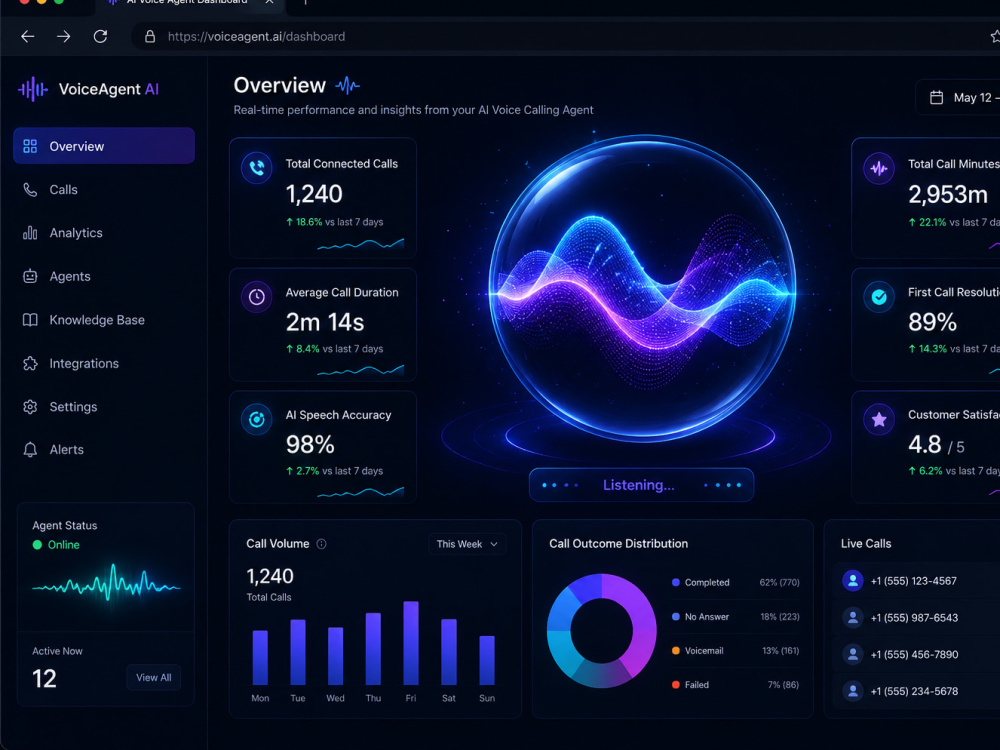Open live call +1 (555) 987-6543
Screen dimensions: 1000x750
[x=916, y=617]
